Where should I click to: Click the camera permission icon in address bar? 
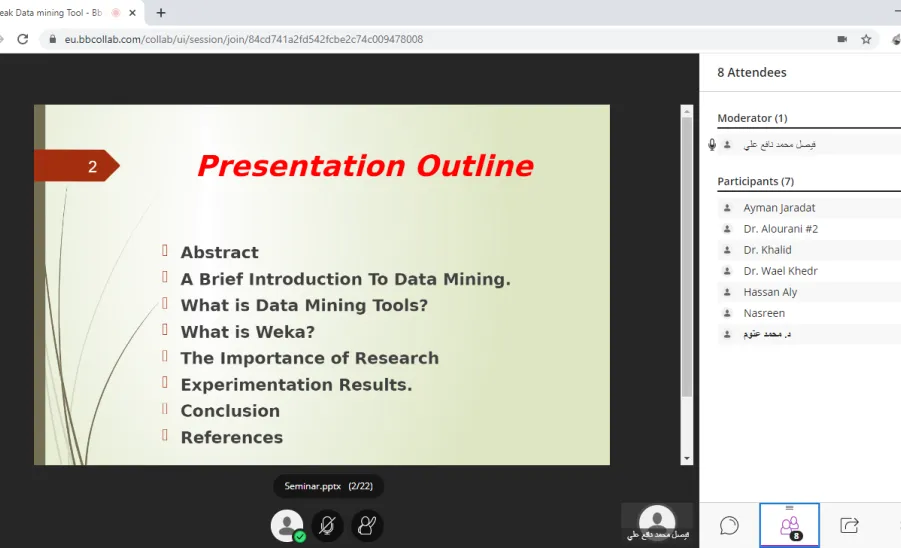pyautogui.click(x=842, y=39)
